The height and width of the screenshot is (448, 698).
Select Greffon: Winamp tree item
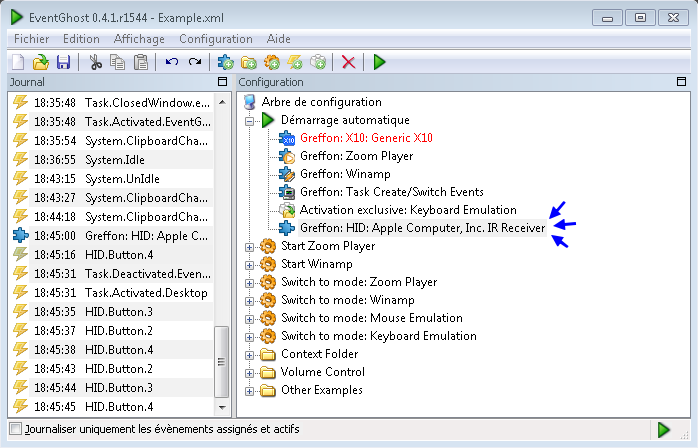[x=345, y=174]
